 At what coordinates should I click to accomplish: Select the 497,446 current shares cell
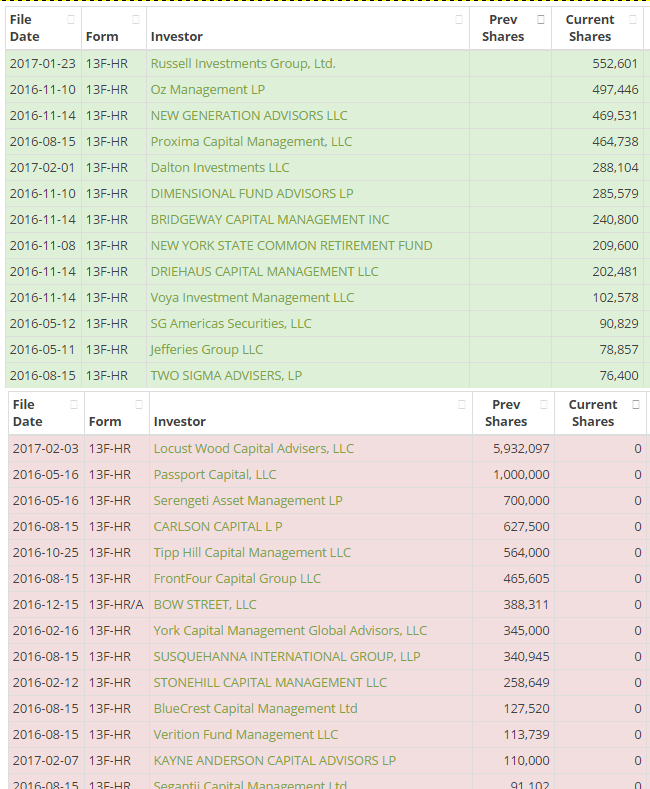coord(597,90)
